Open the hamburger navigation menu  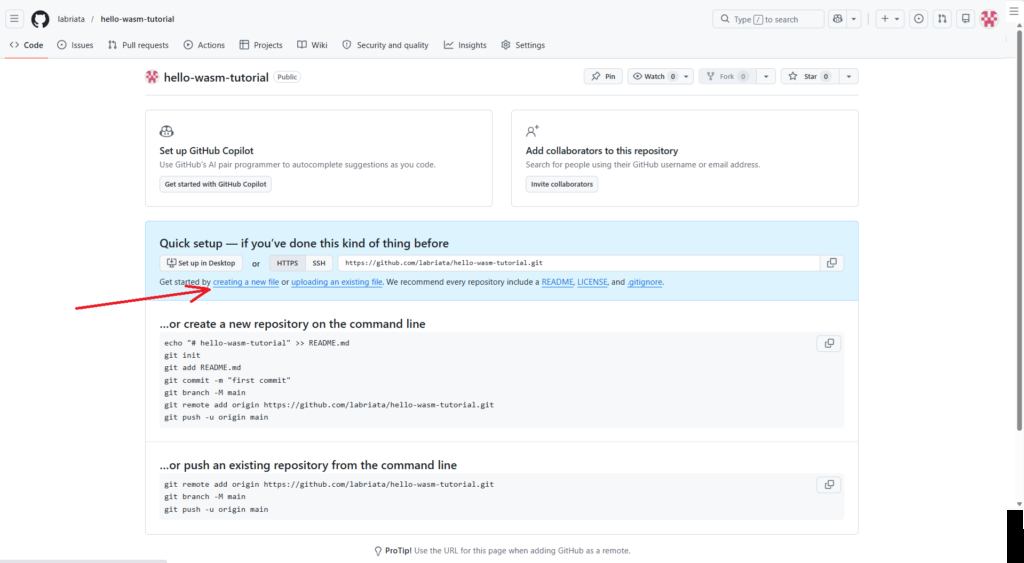click(x=14, y=19)
